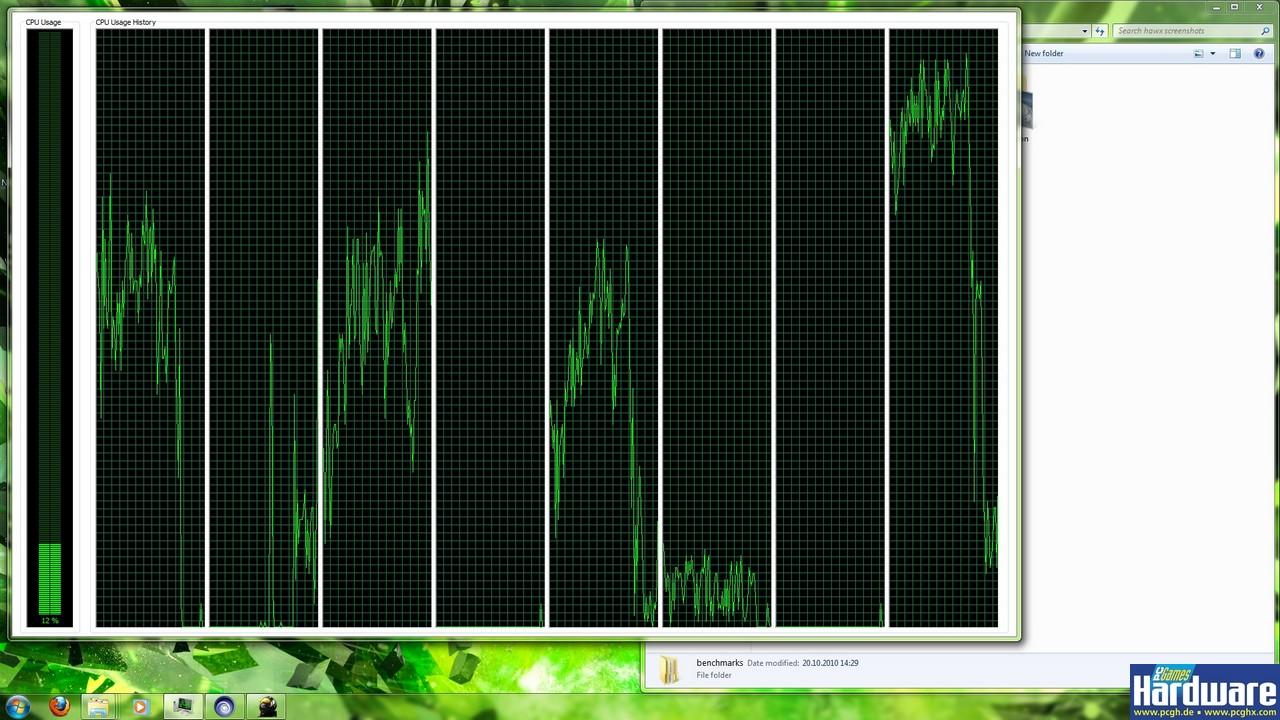
Task: Open Windows Explorer taskbar button
Action: pyautogui.click(x=100, y=706)
